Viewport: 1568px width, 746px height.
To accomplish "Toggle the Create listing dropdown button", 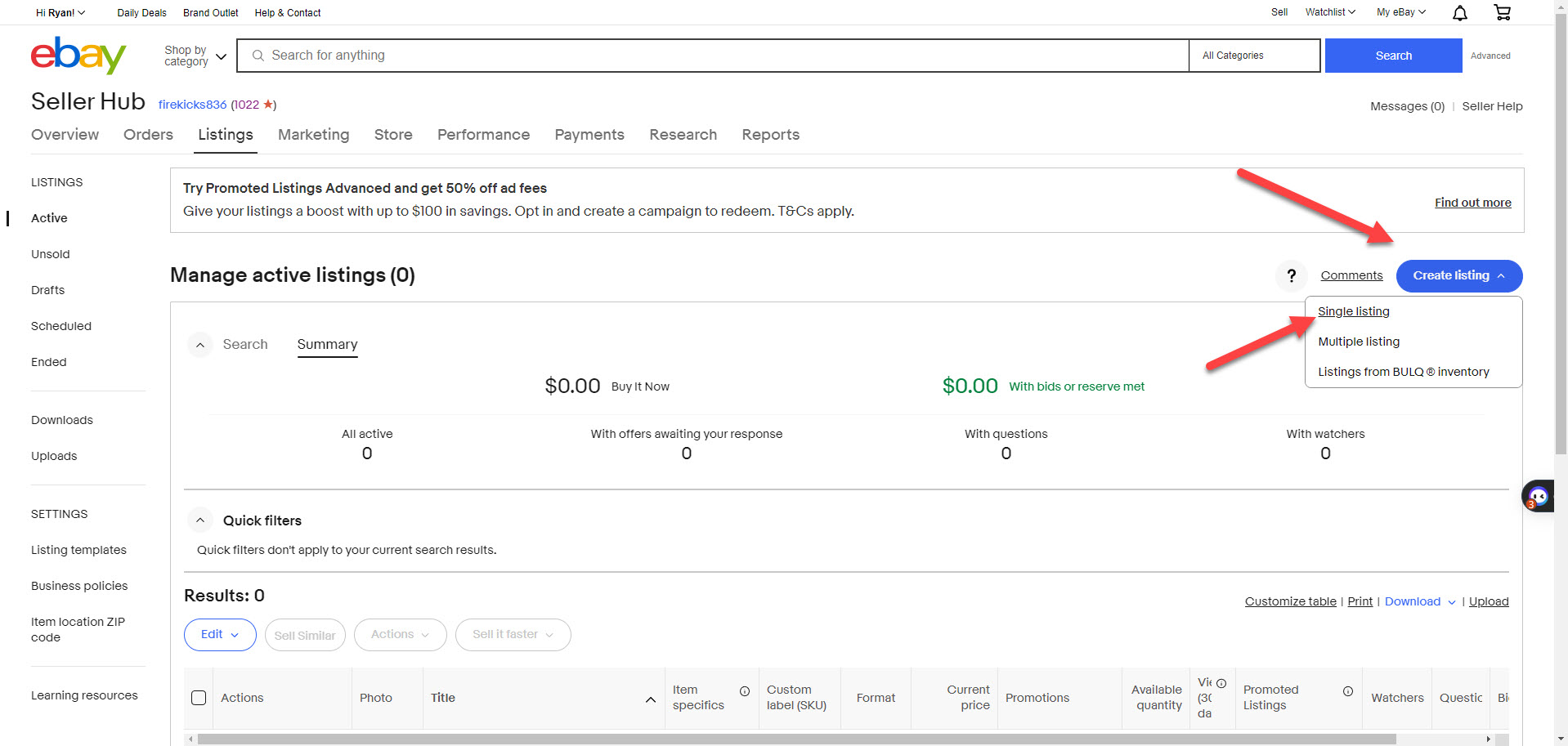I will [x=1459, y=276].
